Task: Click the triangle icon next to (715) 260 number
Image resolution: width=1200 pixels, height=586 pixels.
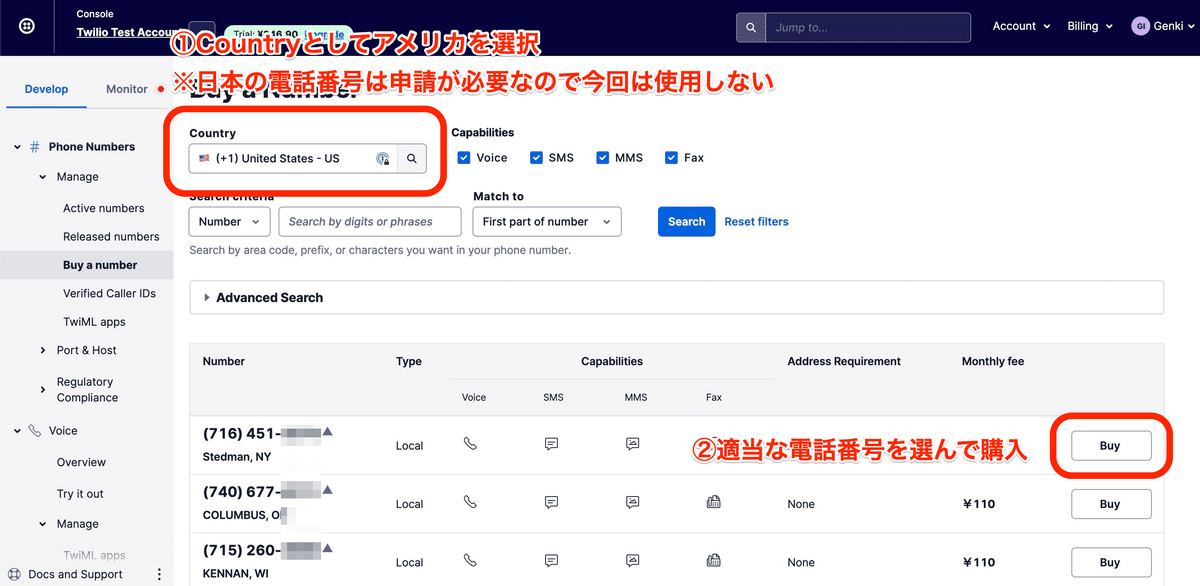Action: click(x=327, y=549)
